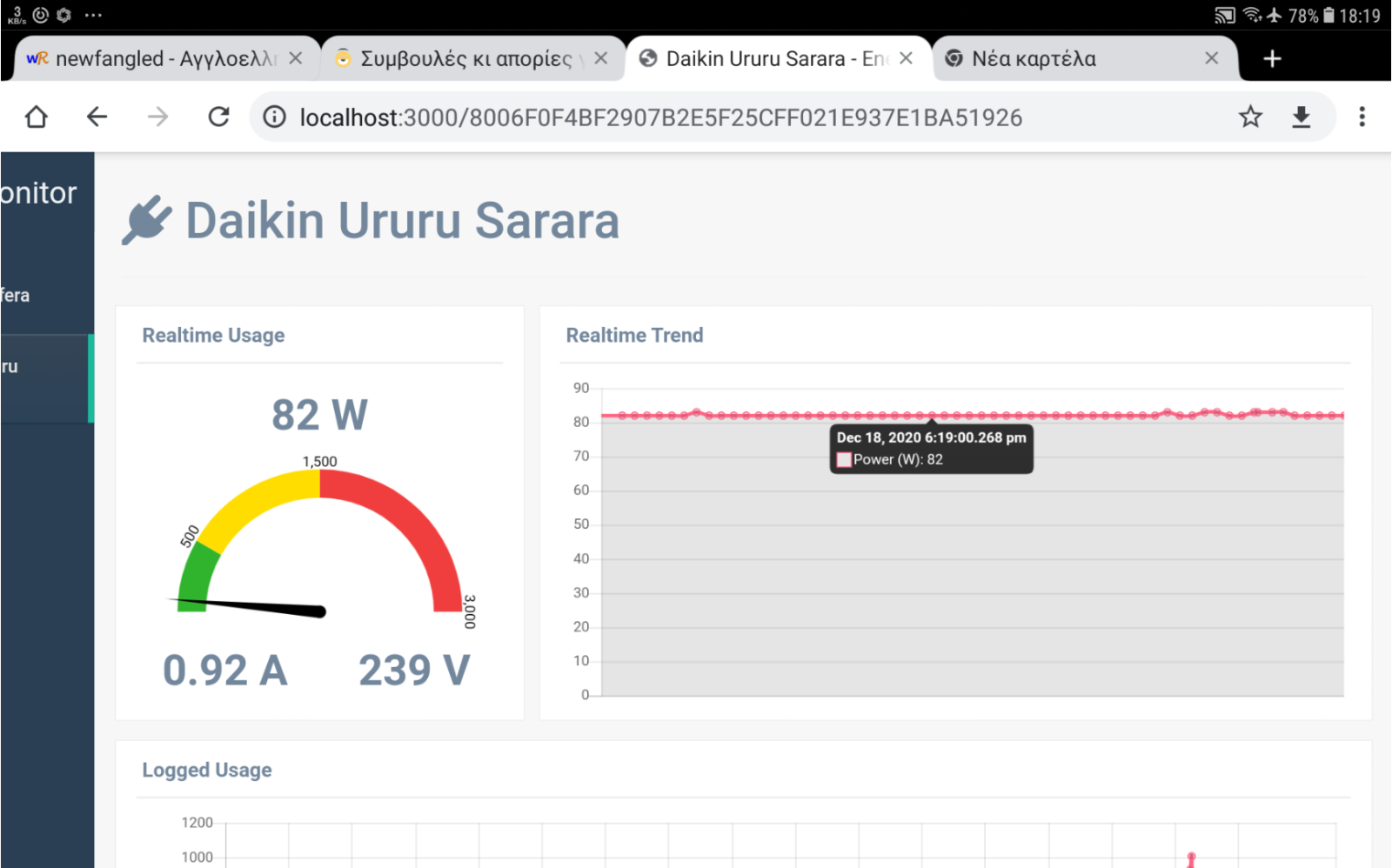
Task: Click the gauge needle
Action: 248,605
